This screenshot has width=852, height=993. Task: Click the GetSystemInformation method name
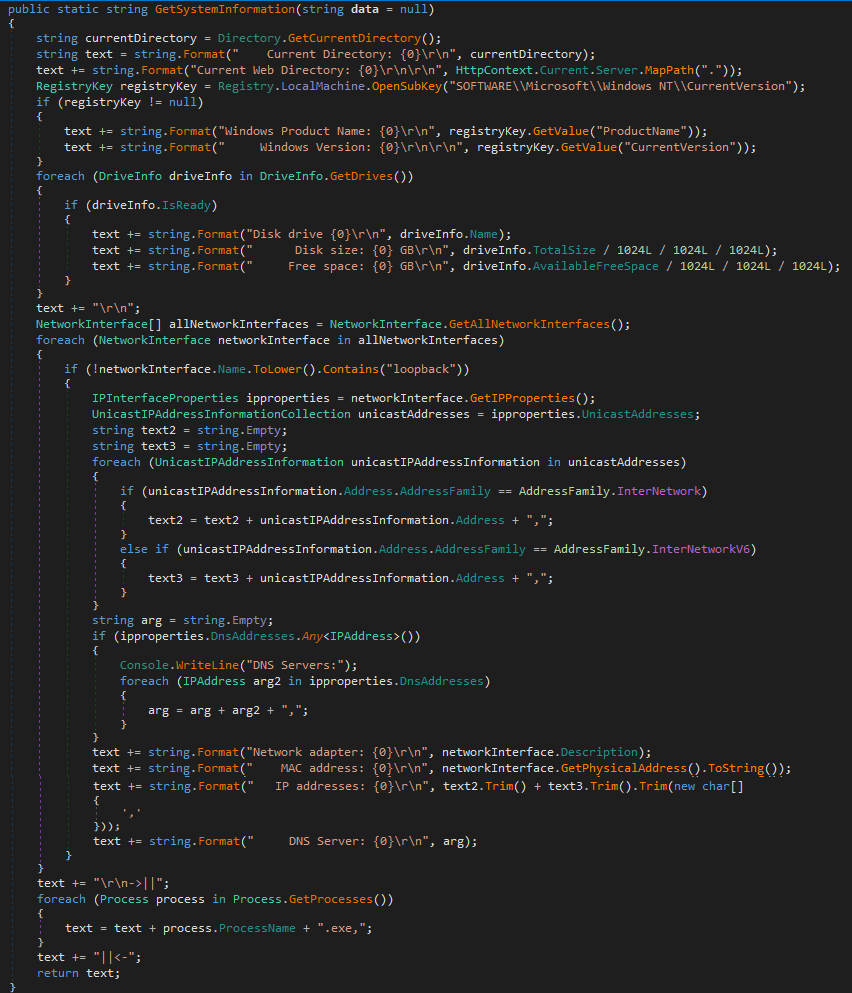[225, 9]
